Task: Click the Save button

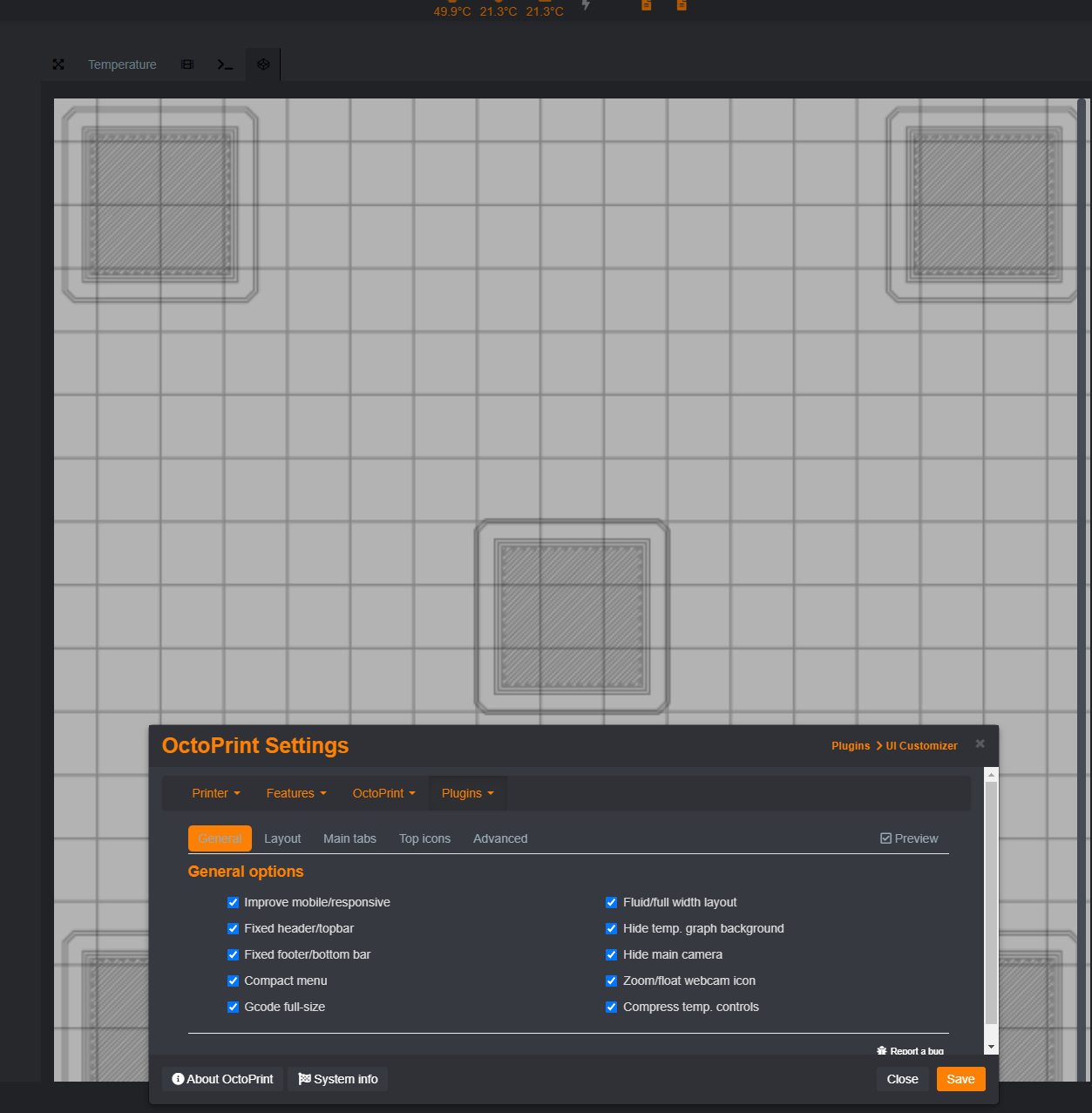Action: 960,1079
